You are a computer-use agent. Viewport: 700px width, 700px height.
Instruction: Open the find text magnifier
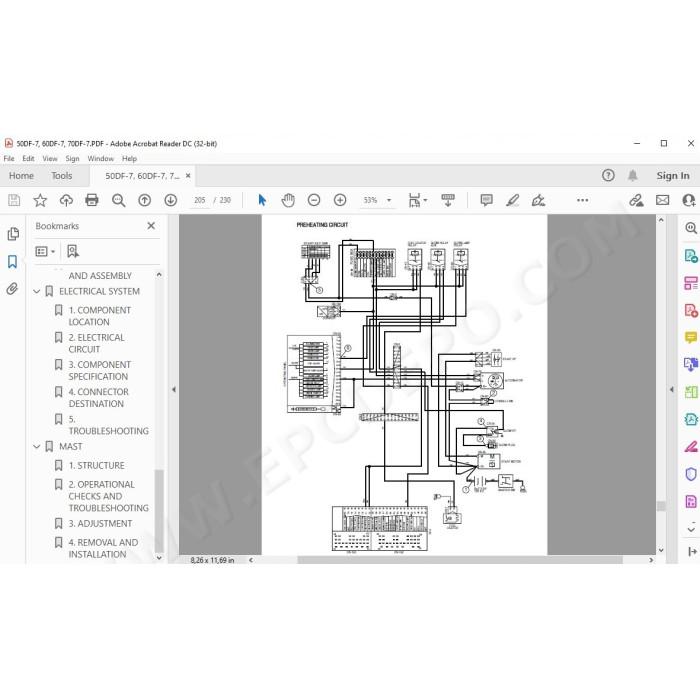(x=118, y=200)
